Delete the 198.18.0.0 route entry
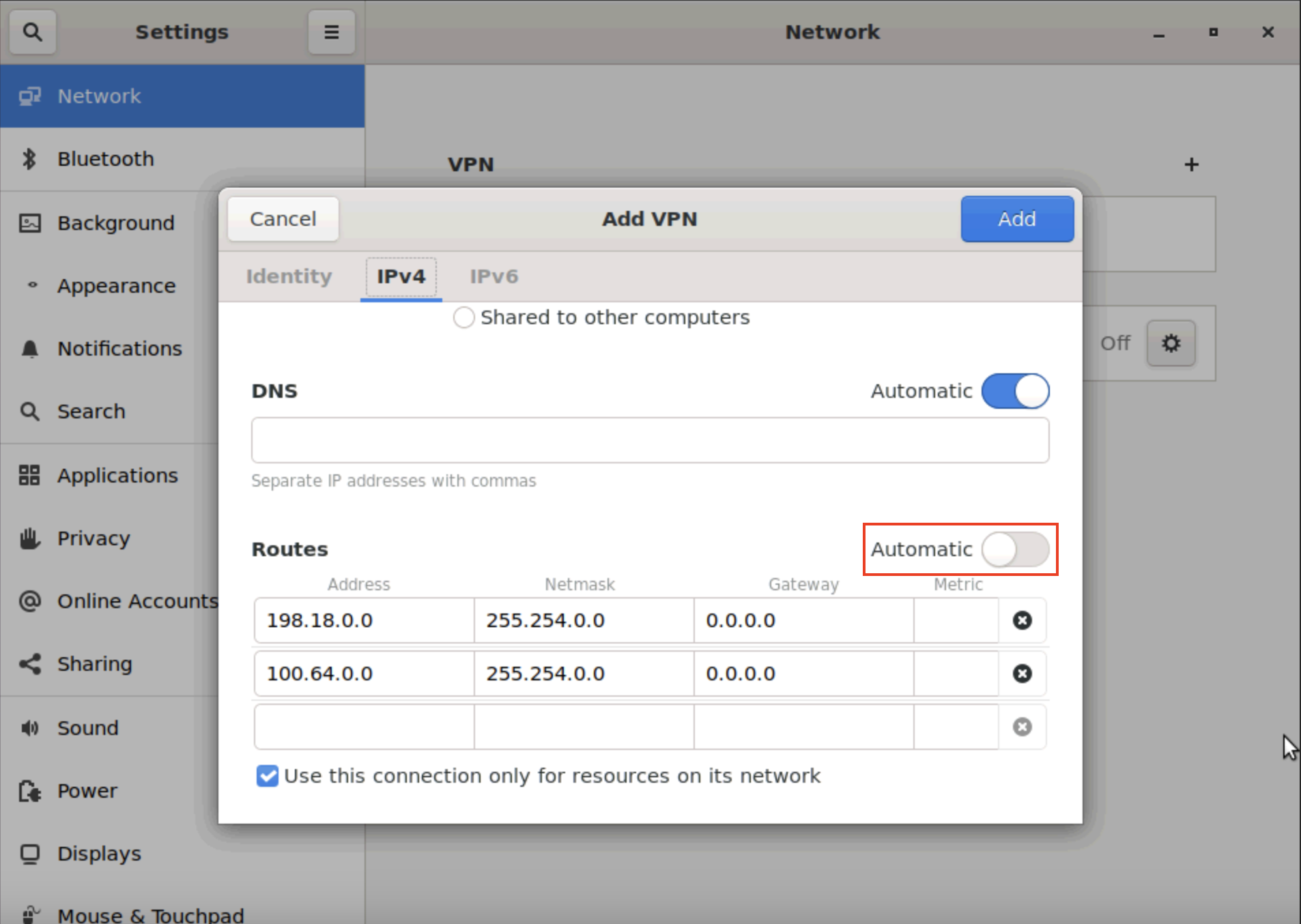Image resolution: width=1301 pixels, height=924 pixels. click(1022, 620)
